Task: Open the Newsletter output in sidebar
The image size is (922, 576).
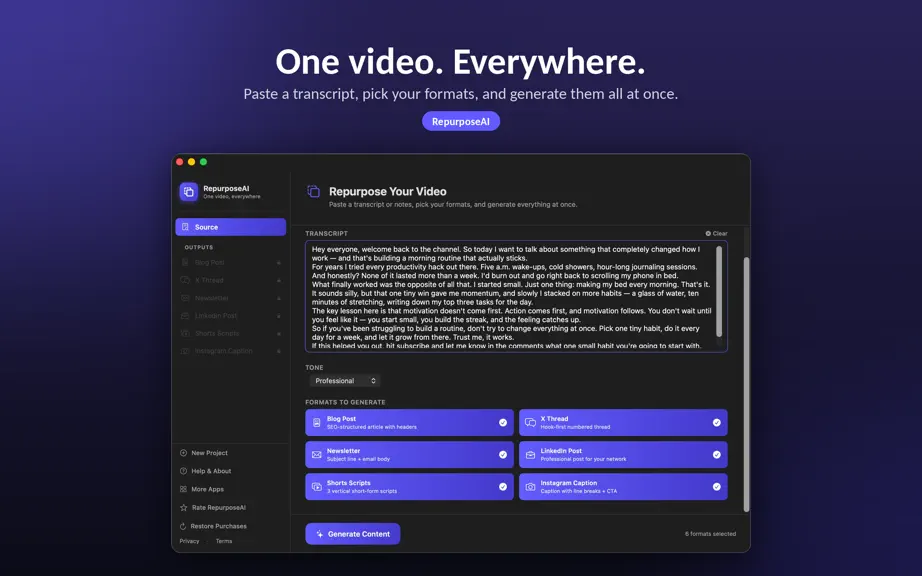Action: point(230,298)
